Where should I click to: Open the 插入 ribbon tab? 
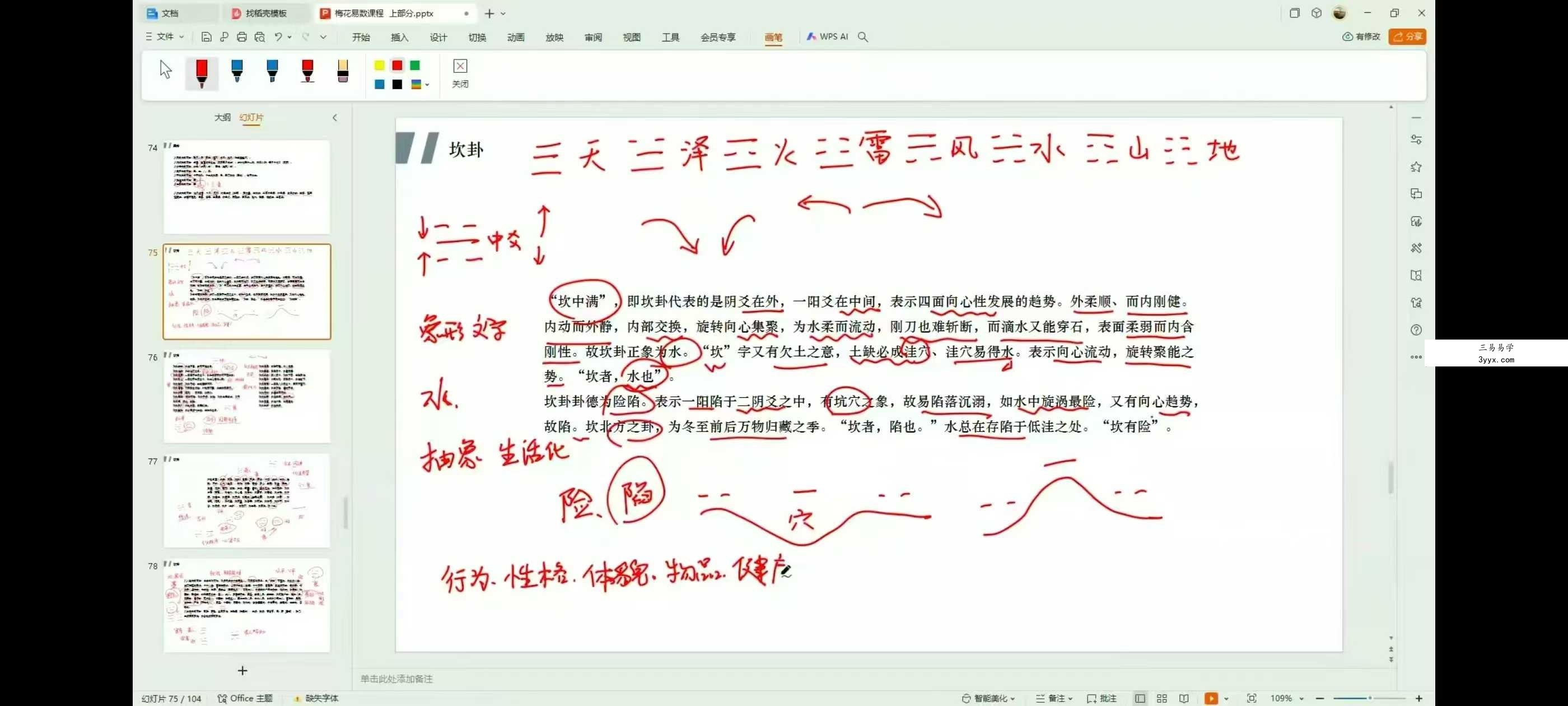[399, 37]
